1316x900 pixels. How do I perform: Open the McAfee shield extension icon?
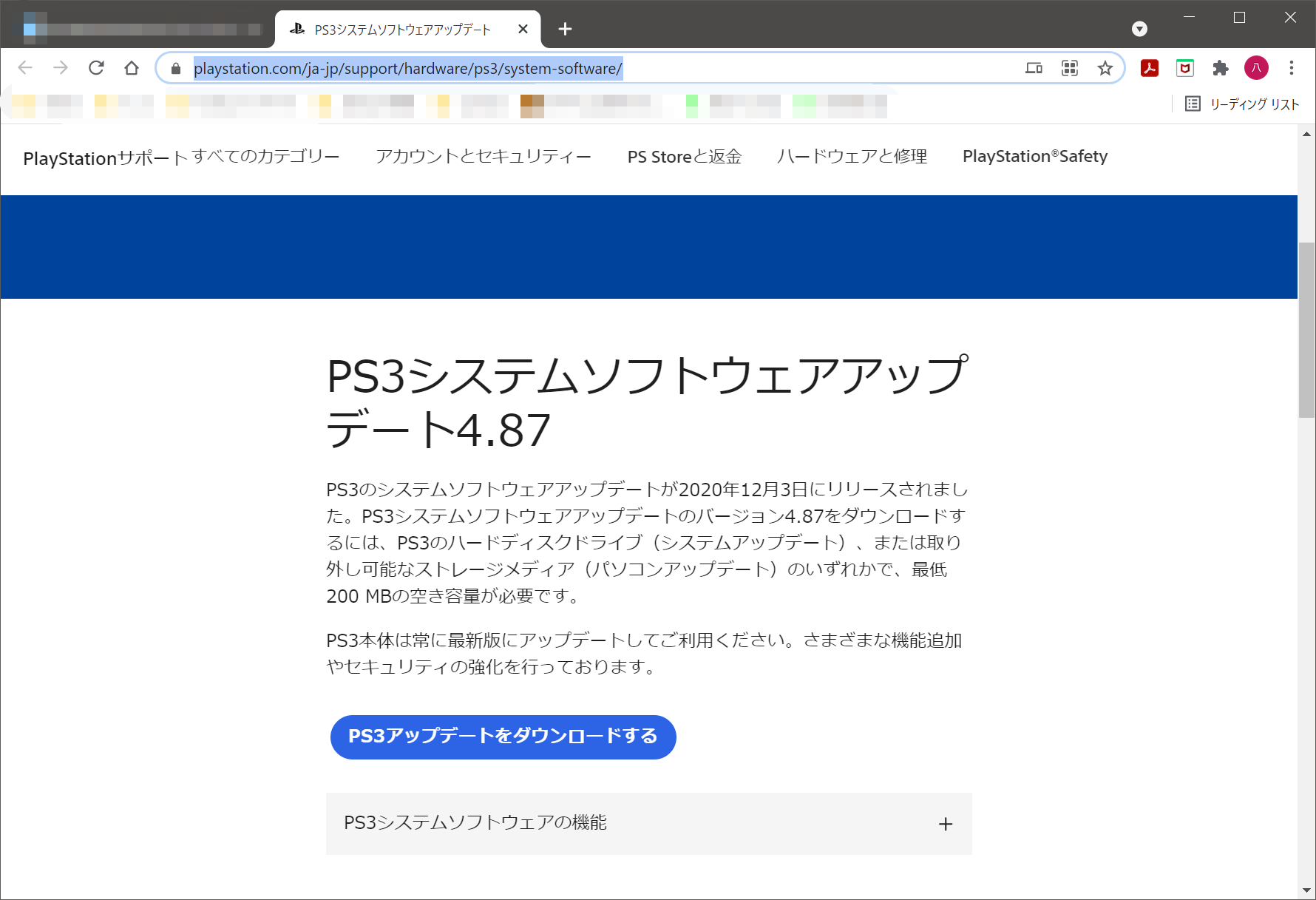point(1185,68)
